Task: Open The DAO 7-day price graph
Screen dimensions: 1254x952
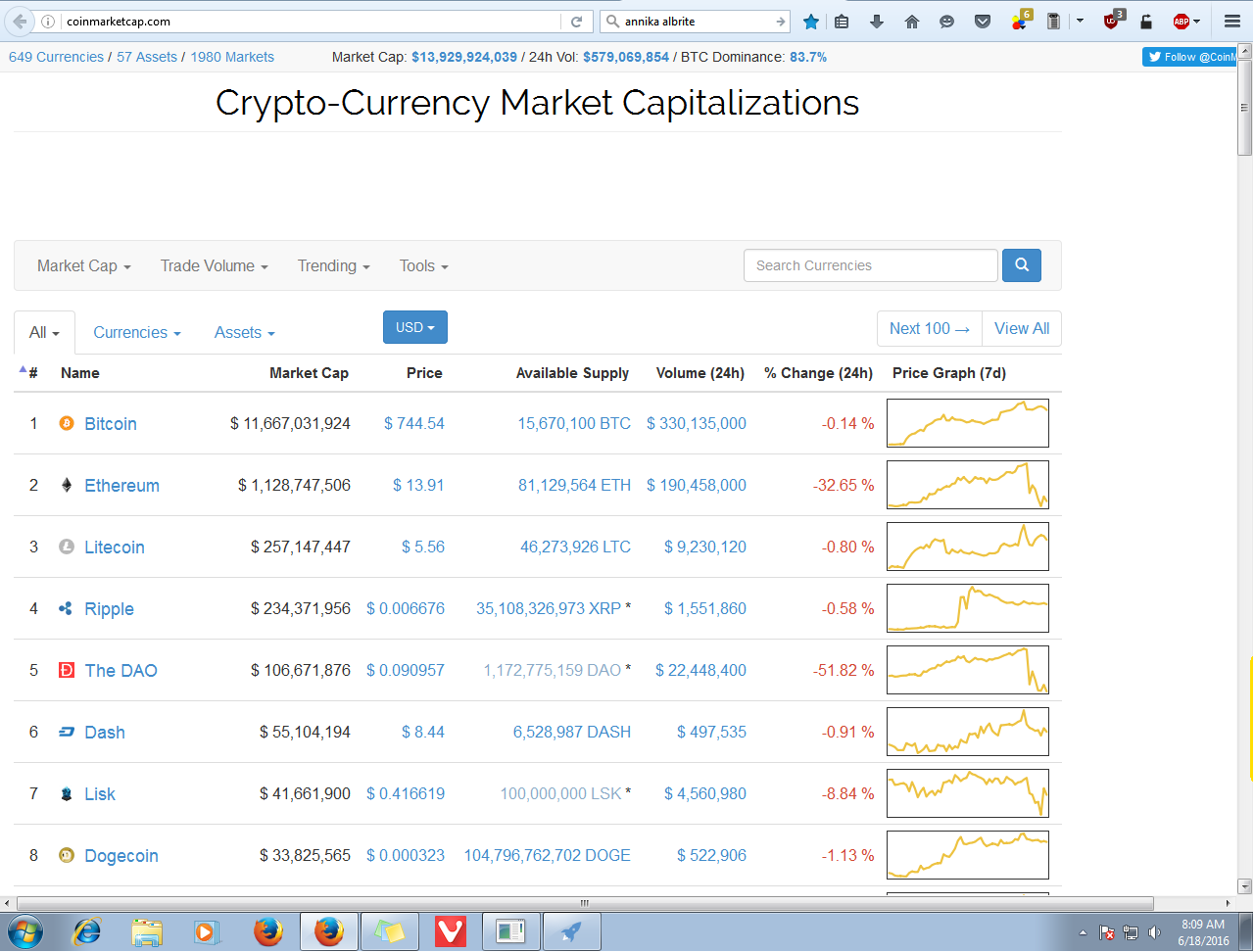Action: coord(968,670)
